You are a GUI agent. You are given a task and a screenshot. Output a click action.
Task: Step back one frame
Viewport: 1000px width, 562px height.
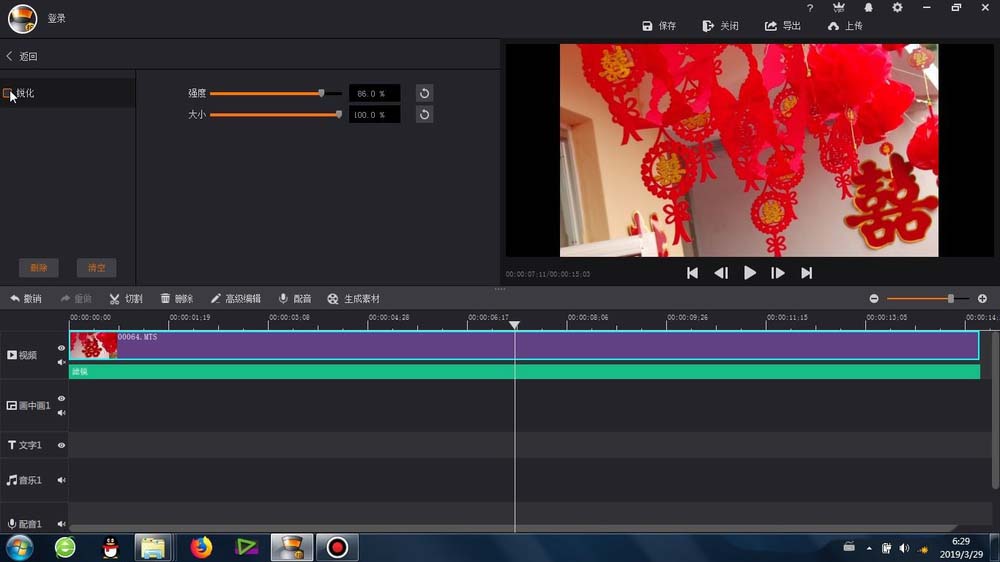[x=721, y=273]
